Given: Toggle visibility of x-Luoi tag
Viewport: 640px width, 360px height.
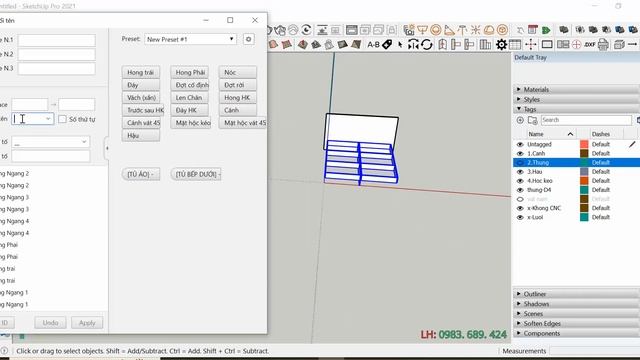Looking at the screenshot, I should (520, 217).
